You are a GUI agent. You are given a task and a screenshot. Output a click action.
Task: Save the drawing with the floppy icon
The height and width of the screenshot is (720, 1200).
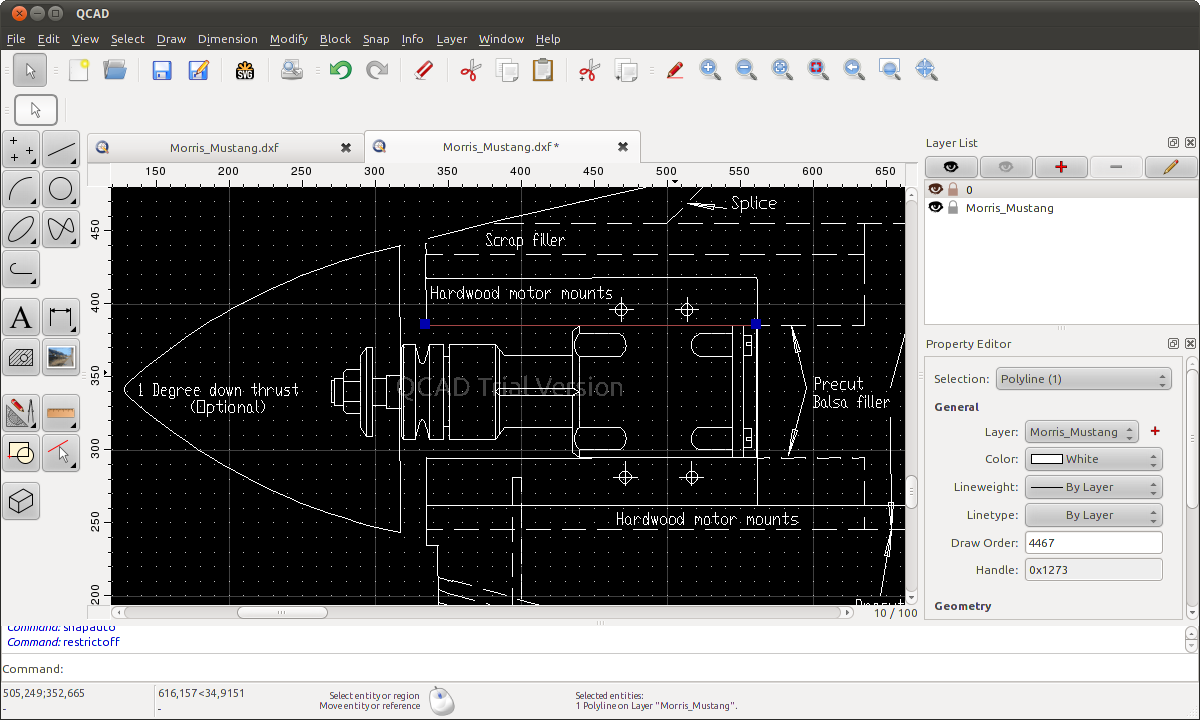[x=162, y=70]
